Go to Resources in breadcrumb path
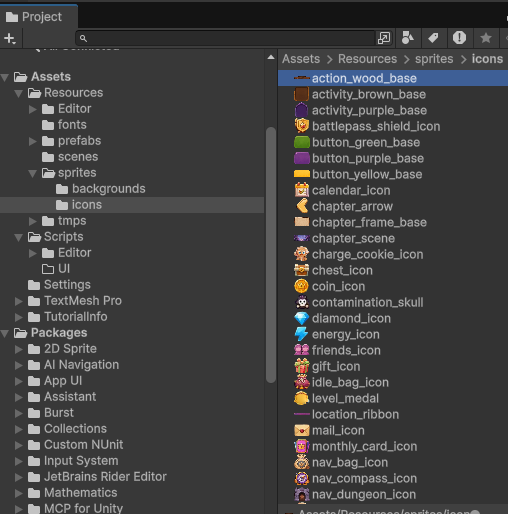The width and height of the screenshot is (508, 514). 367,59
